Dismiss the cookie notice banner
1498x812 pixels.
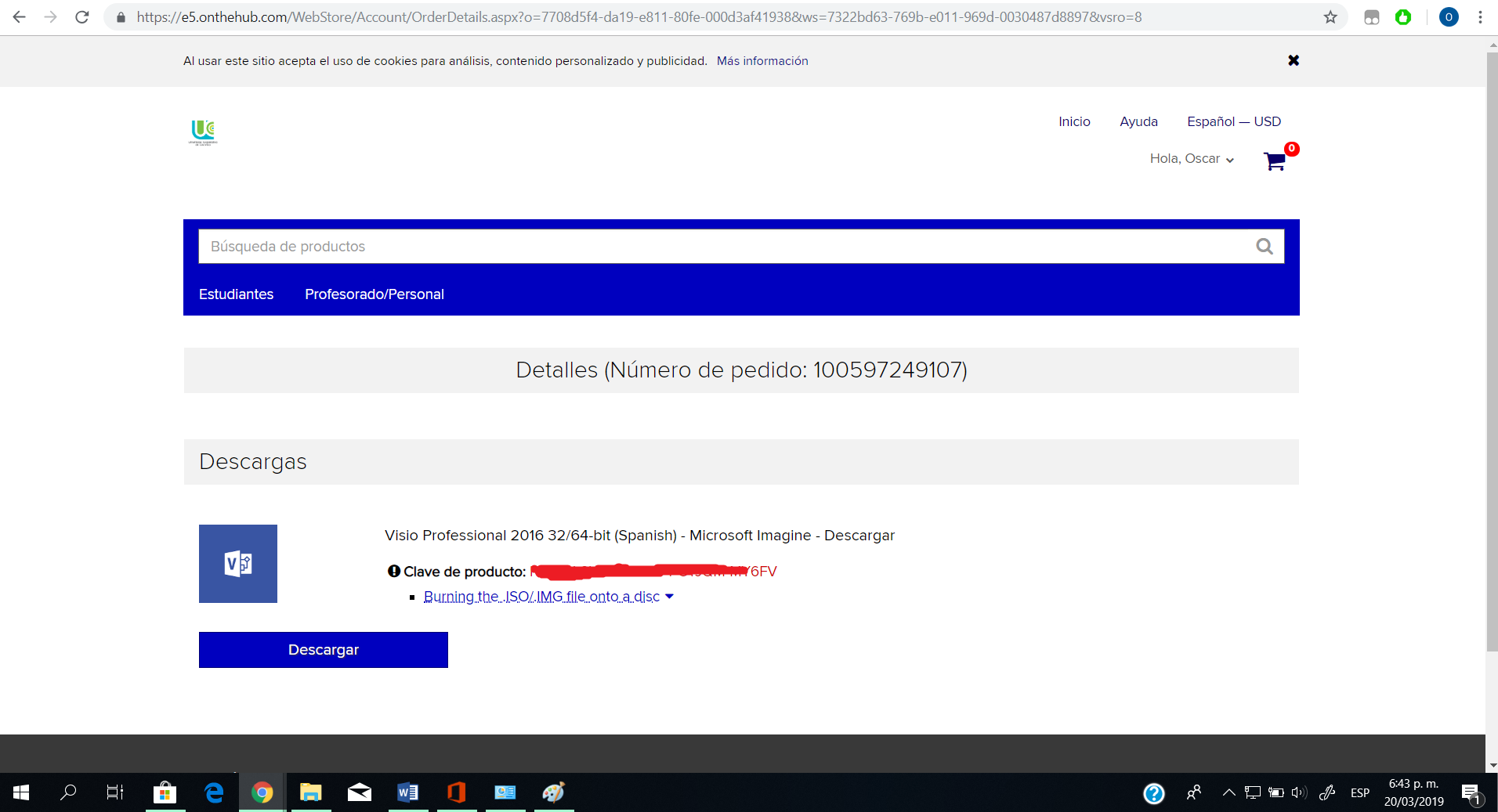coord(1294,60)
